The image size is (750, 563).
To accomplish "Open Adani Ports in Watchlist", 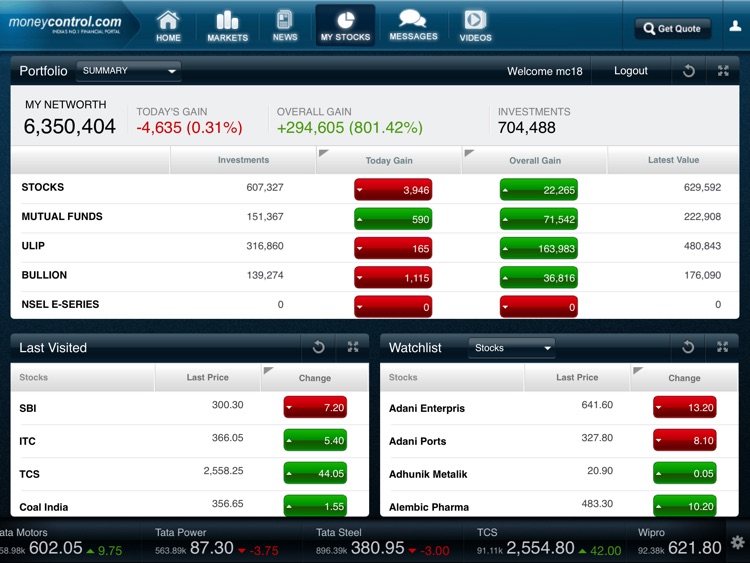I will click(559, 441).
